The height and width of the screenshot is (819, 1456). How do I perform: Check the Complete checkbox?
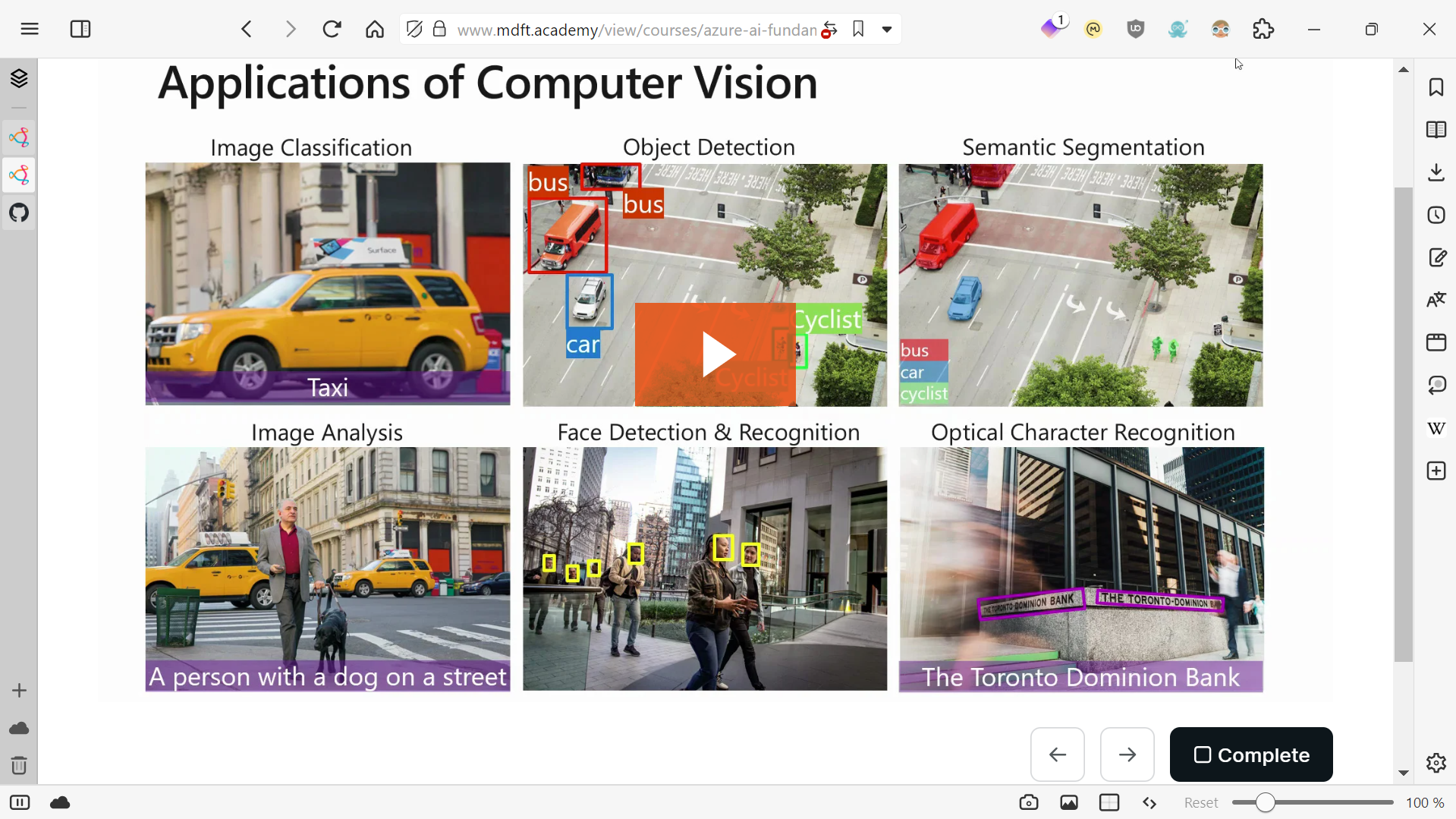coord(1203,755)
